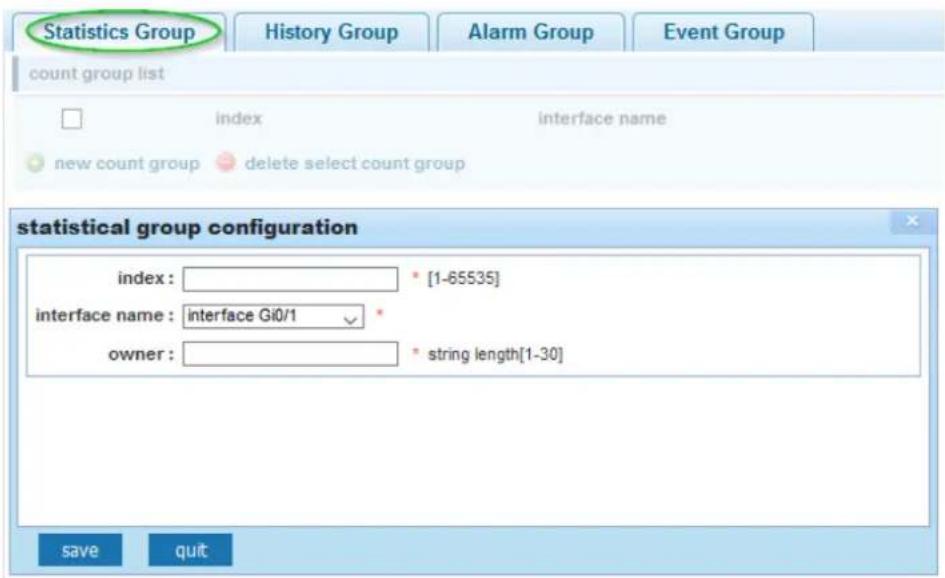945x578 pixels.
Task: Click the quit button
Action: (x=190, y=550)
